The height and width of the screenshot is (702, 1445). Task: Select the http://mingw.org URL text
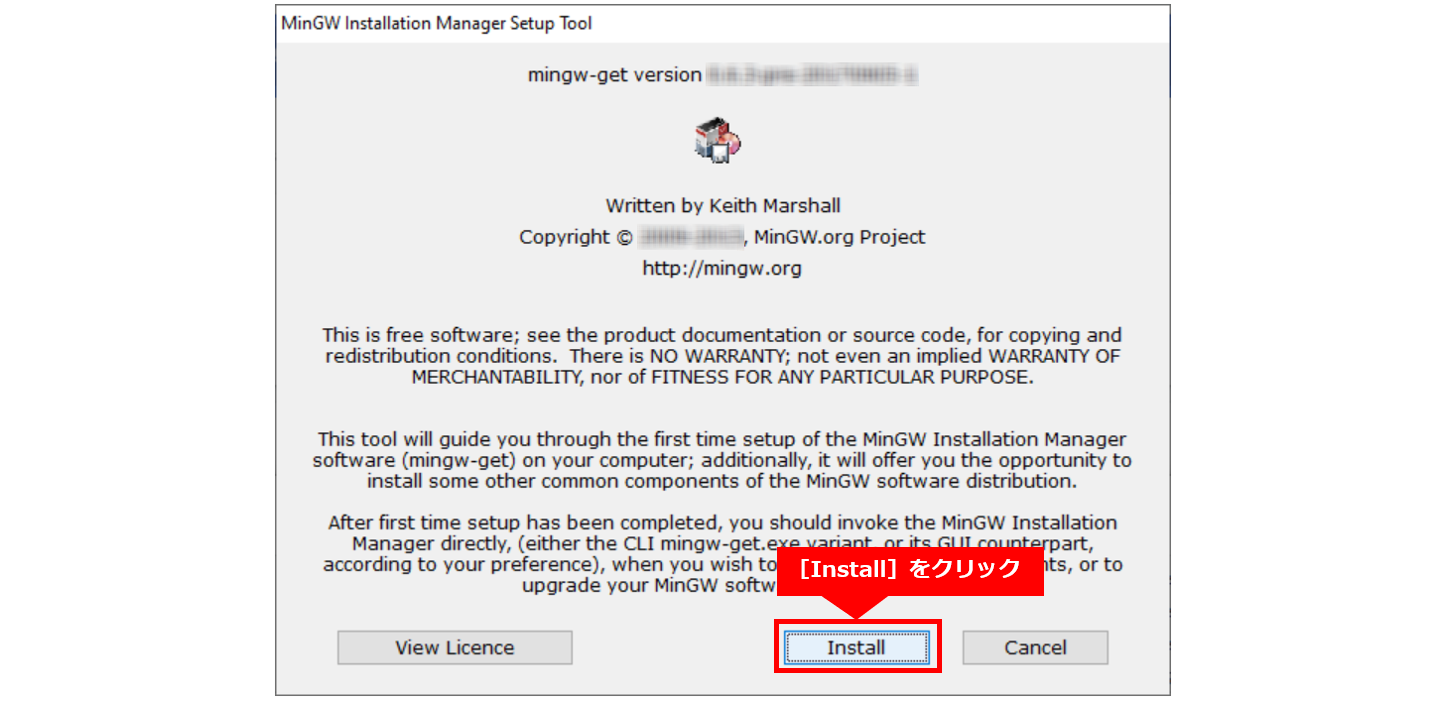[722, 268]
